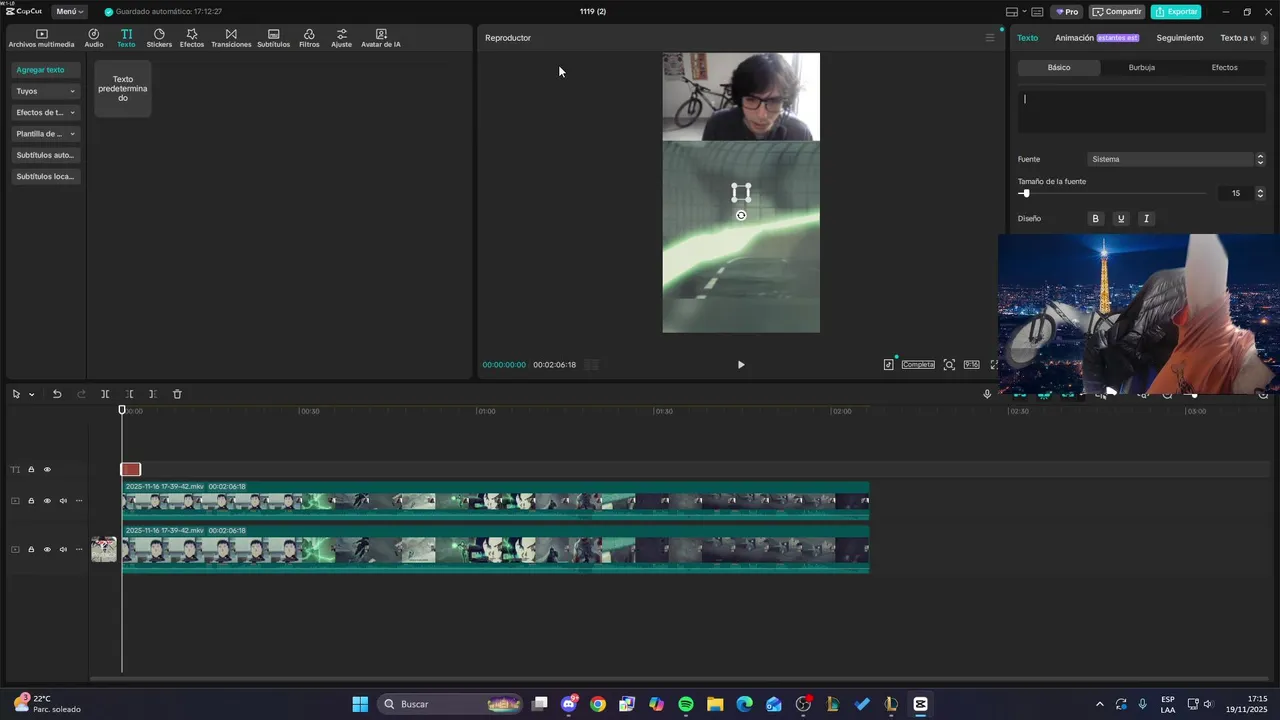Switch to the Efectos sub-tab in text properties

click(x=1225, y=68)
